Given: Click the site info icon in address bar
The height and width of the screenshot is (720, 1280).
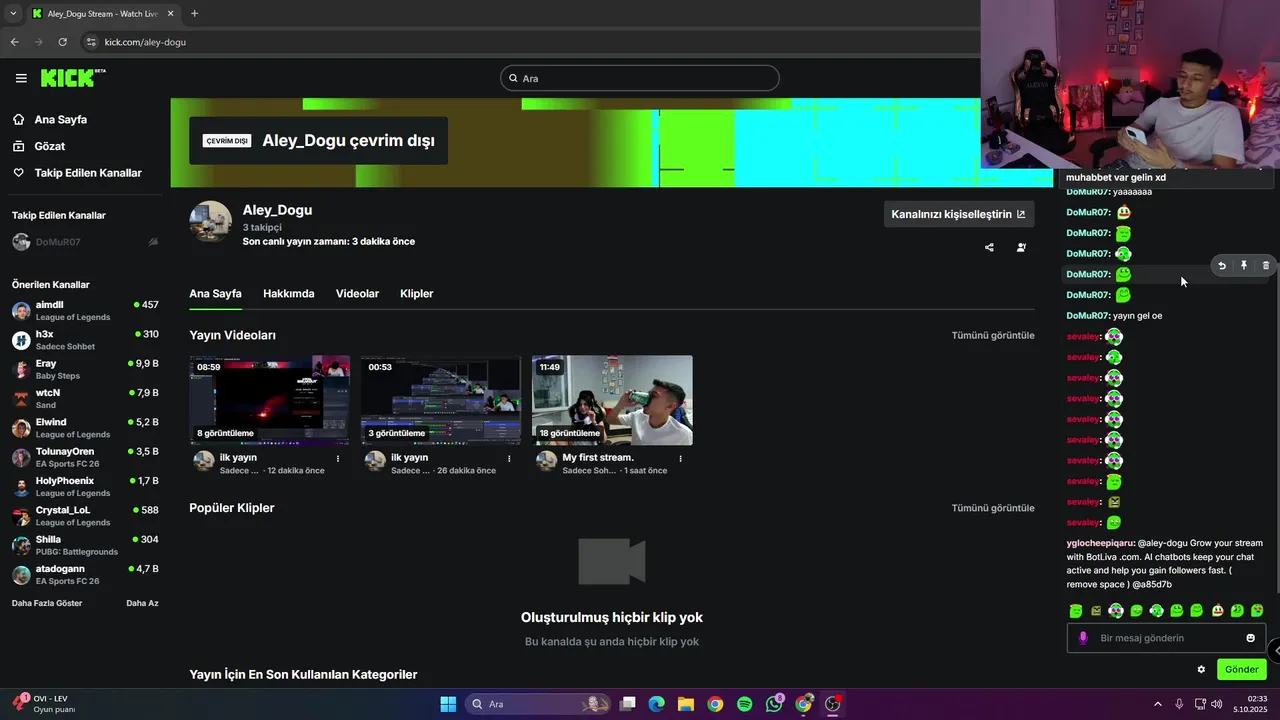Looking at the screenshot, I should [x=91, y=42].
